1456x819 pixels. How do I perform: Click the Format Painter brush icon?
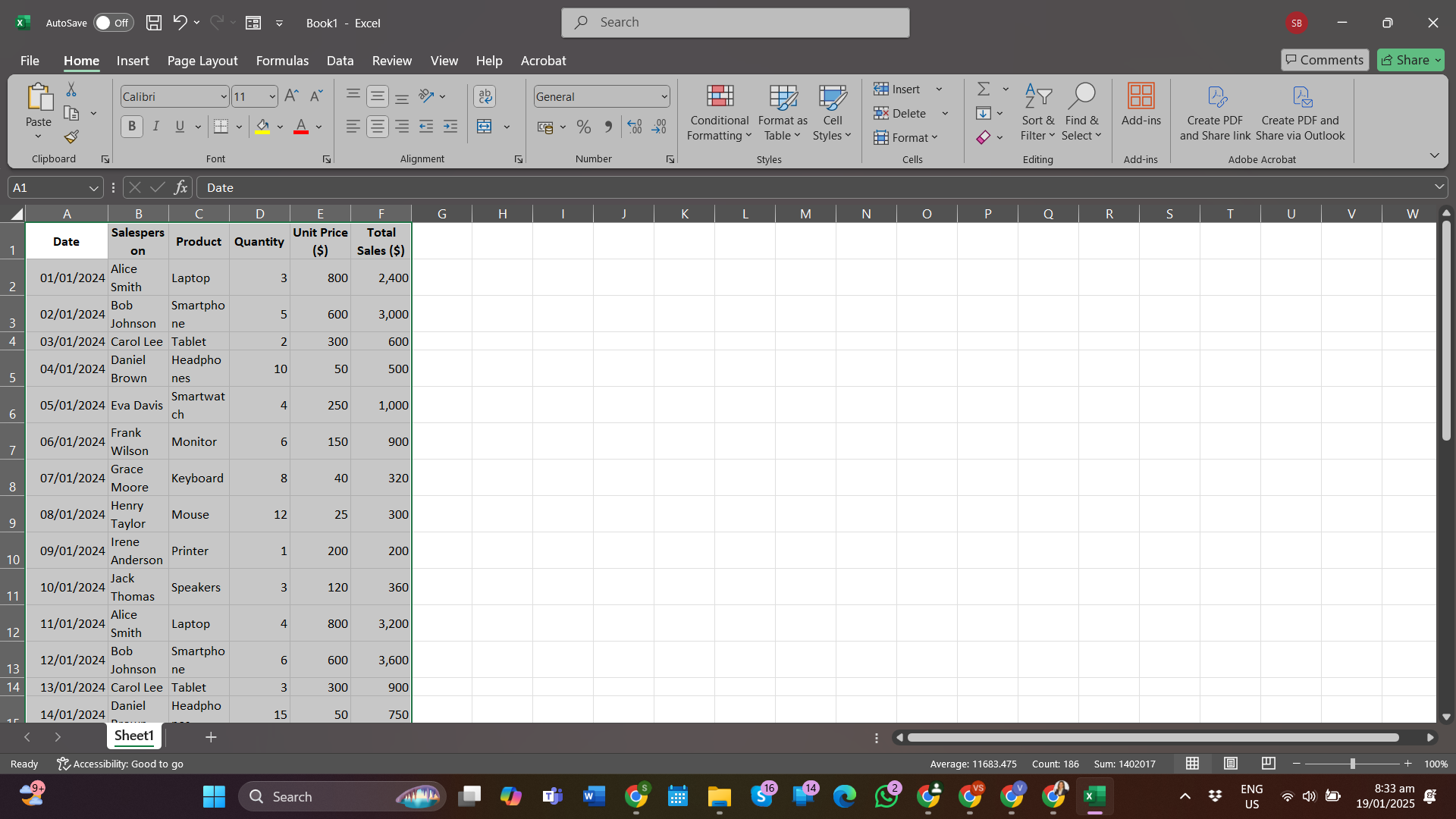(x=71, y=137)
